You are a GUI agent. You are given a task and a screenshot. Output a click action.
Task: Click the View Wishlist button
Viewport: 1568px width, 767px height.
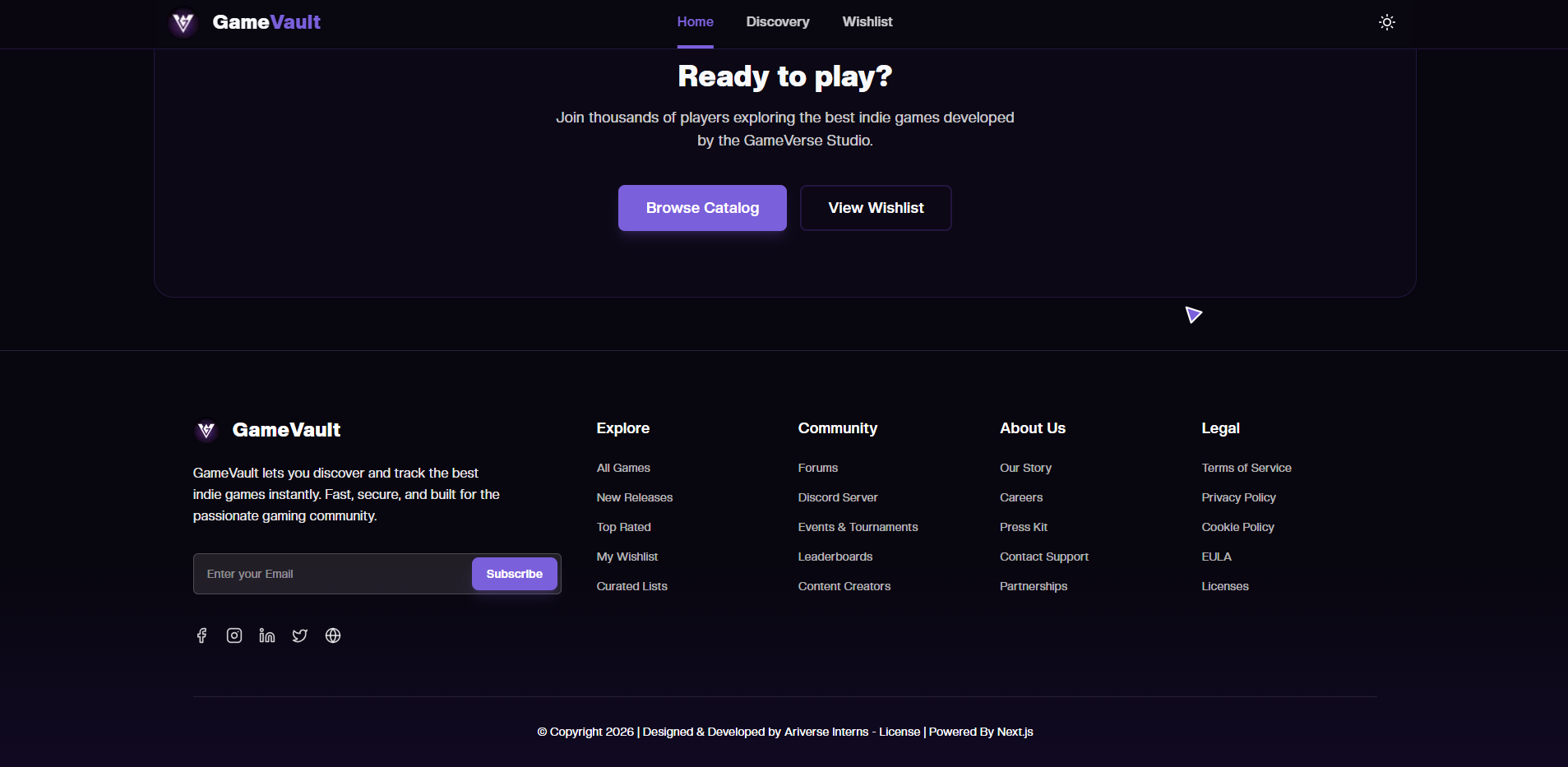(876, 208)
